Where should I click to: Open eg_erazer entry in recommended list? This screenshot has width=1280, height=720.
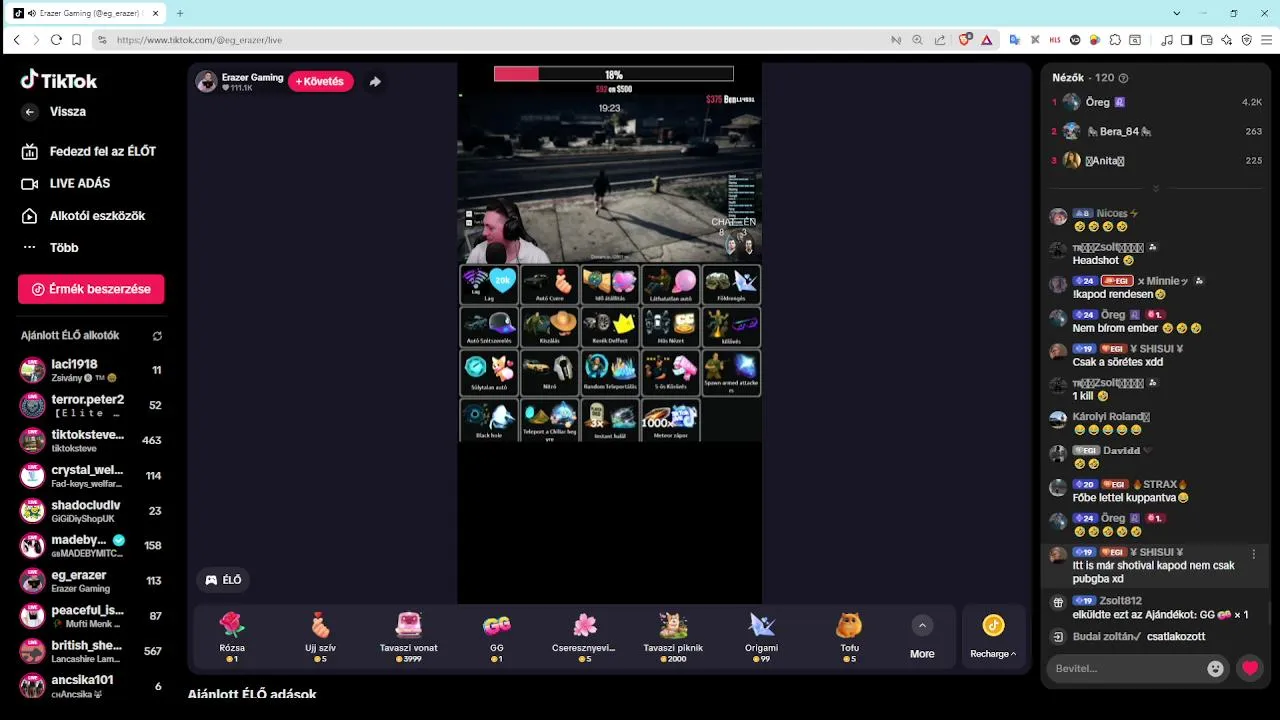pos(91,580)
